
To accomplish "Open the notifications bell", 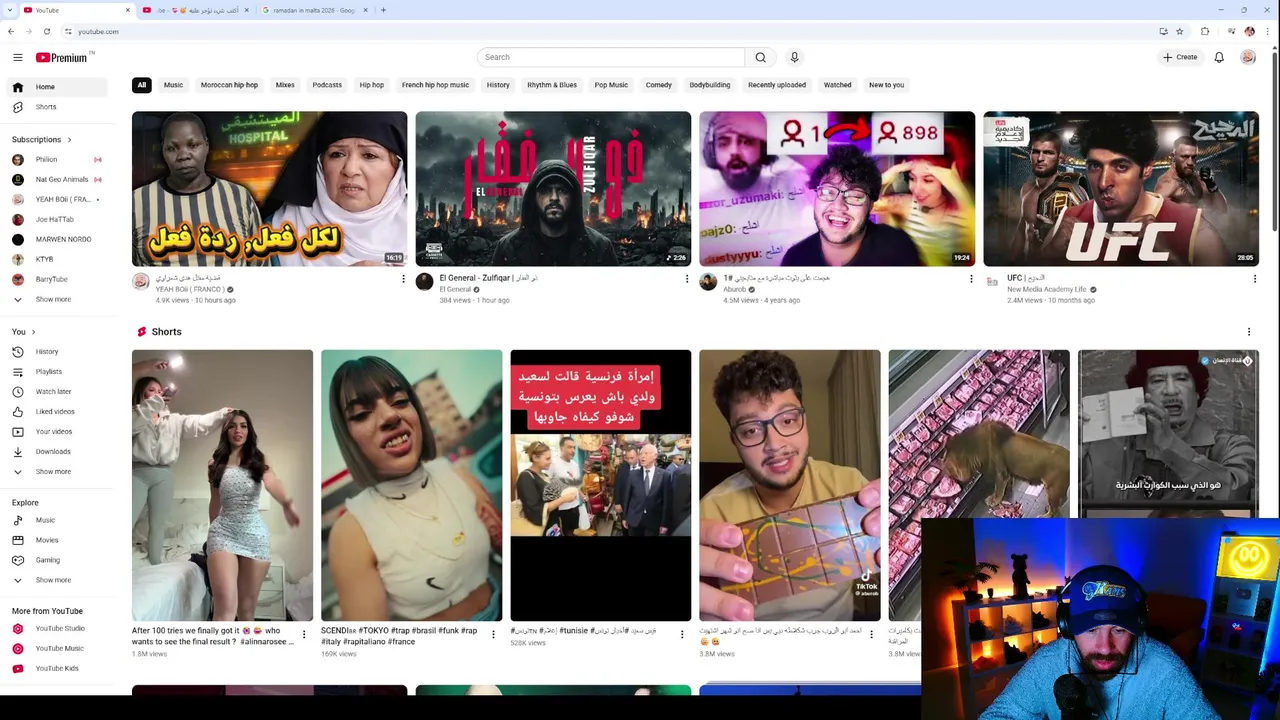I will point(1219,57).
